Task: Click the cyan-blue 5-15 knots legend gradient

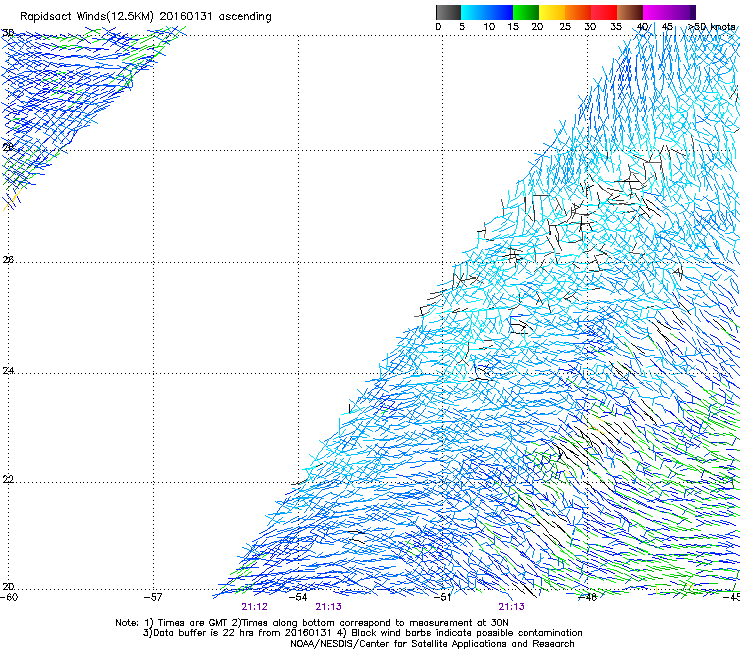Action: coord(487,12)
